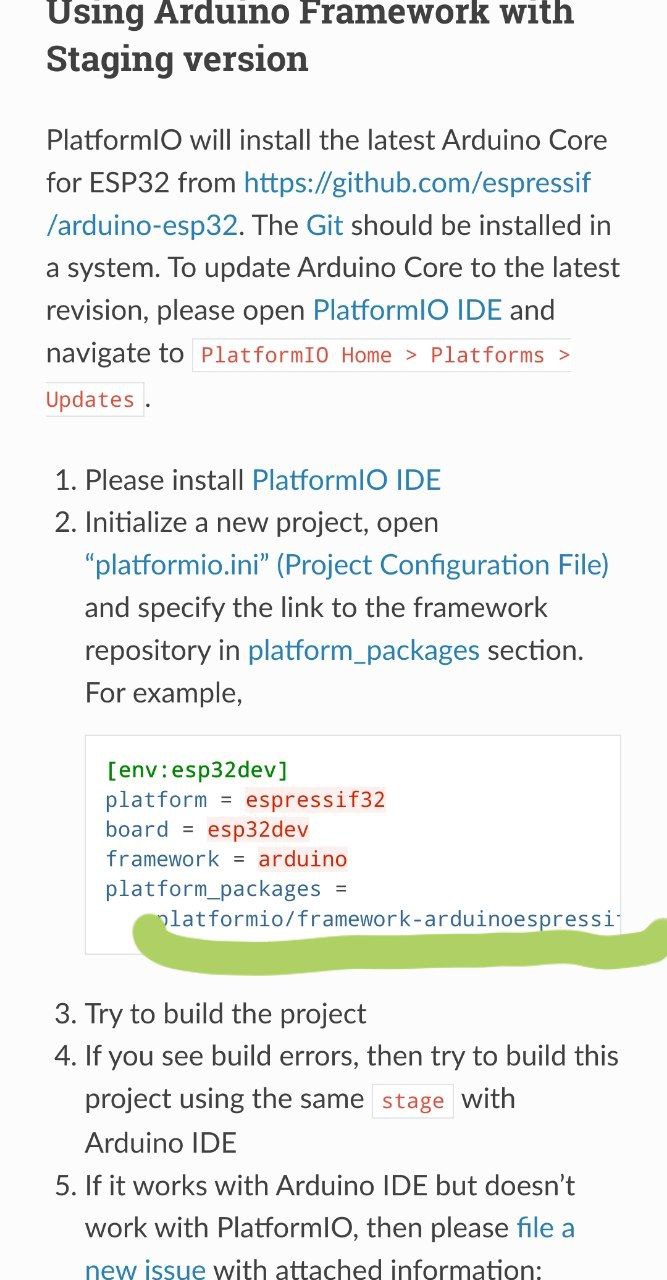The image size is (667, 1280).
Task: Click the arduino framework value
Action: 302,859
